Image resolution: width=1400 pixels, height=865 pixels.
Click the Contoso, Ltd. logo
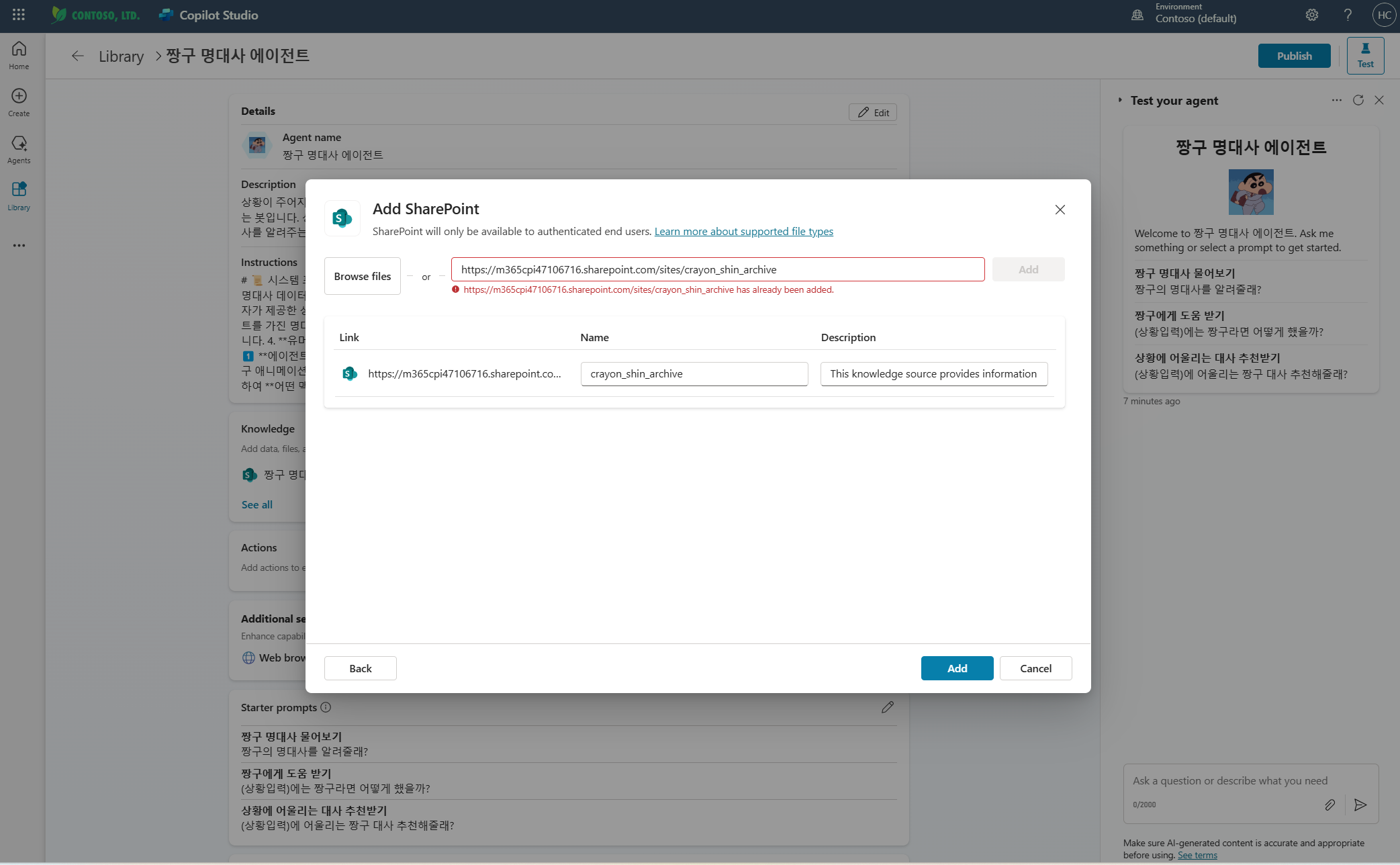click(96, 15)
